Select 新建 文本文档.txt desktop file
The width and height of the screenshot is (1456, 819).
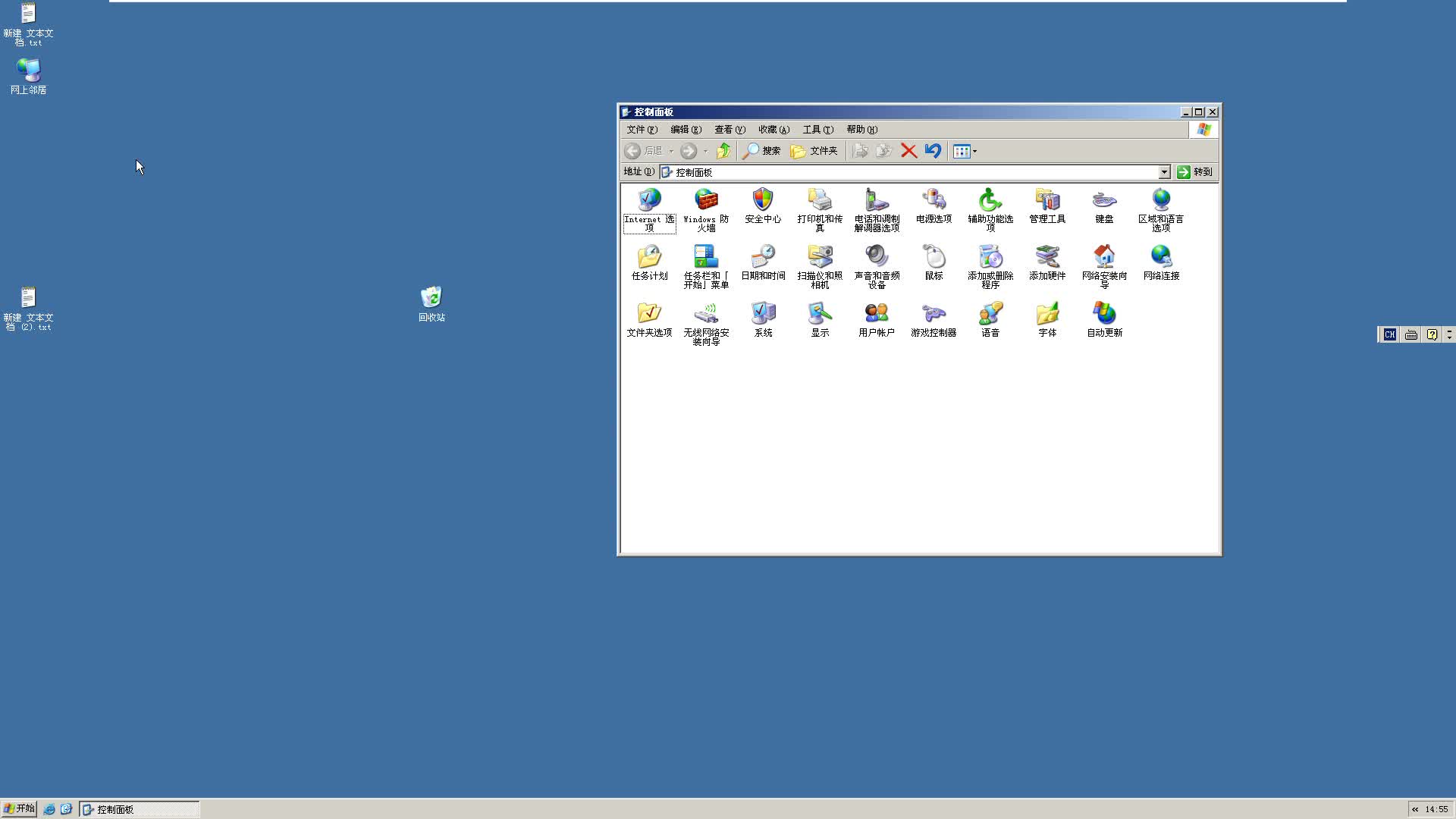28,25
